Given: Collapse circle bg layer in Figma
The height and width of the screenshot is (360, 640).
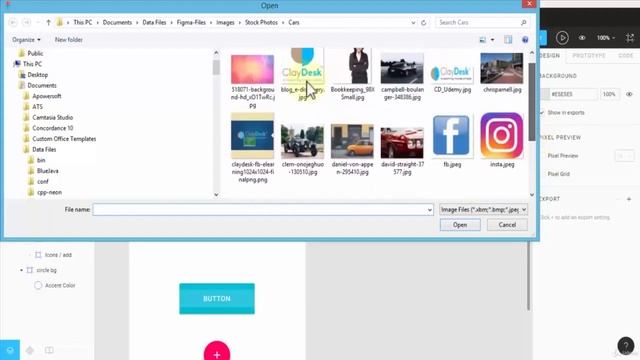Looking at the screenshot, I should click(x=21, y=270).
